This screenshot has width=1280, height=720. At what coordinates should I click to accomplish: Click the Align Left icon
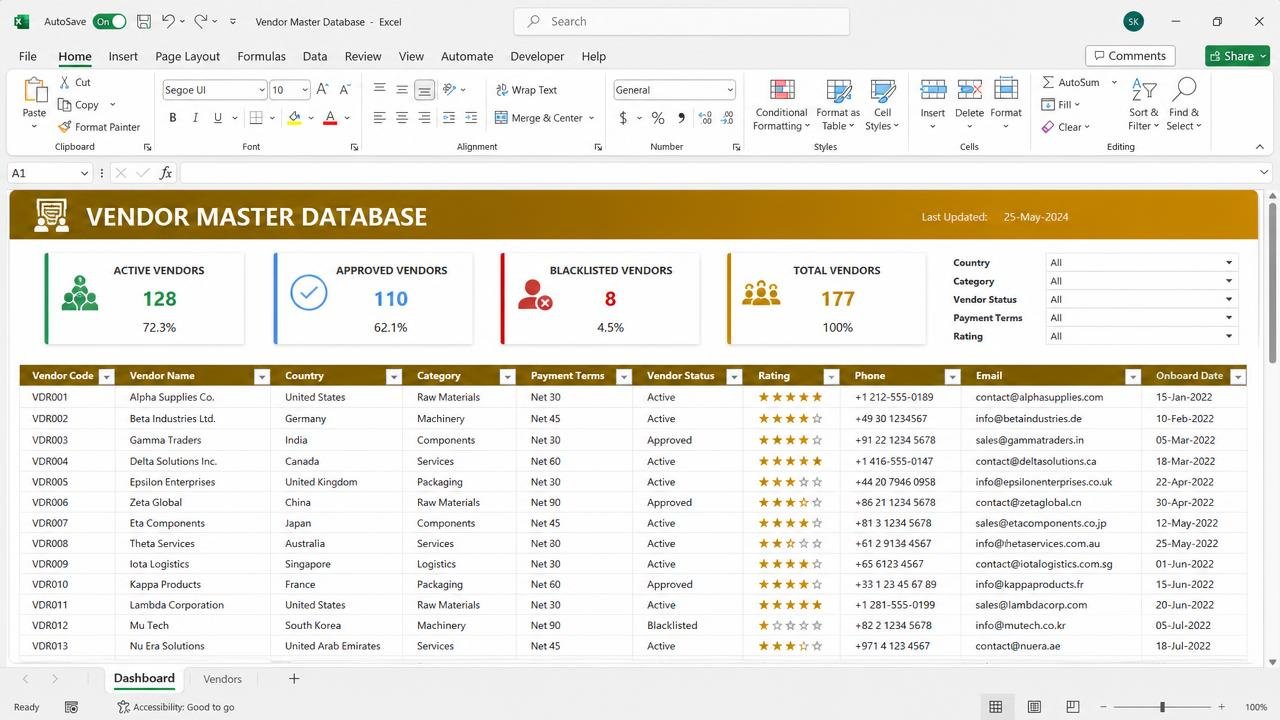tap(379, 118)
